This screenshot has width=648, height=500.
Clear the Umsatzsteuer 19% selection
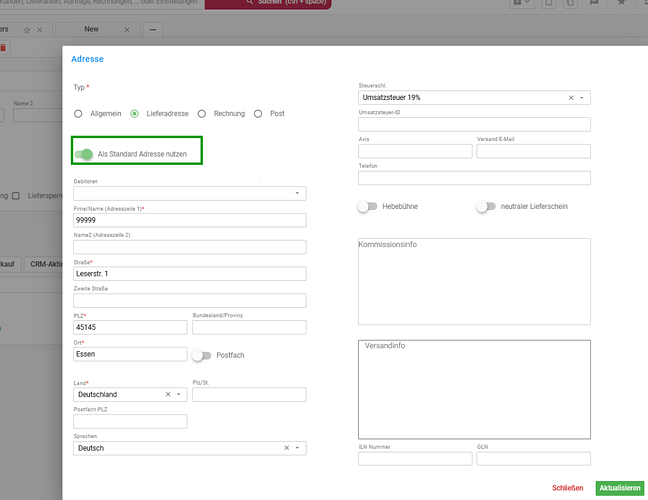(571, 98)
